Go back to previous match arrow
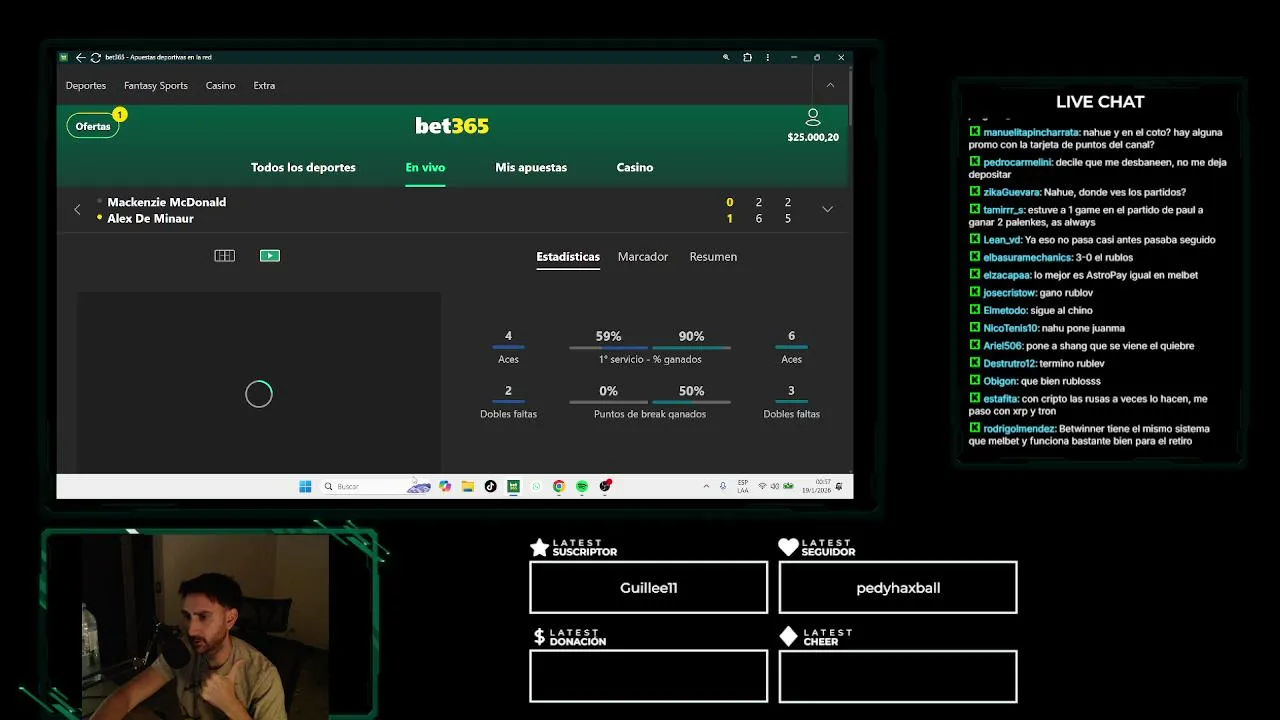The width and height of the screenshot is (1280, 720). (x=77, y=210)
